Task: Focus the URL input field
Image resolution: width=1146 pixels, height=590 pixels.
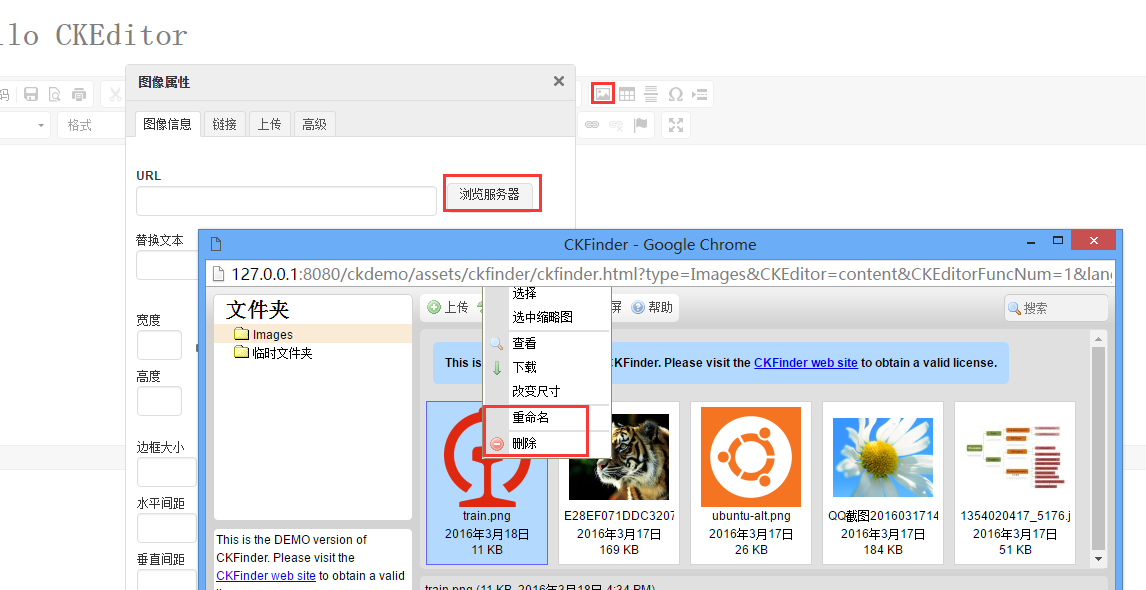Action: [x=286, y=201]
